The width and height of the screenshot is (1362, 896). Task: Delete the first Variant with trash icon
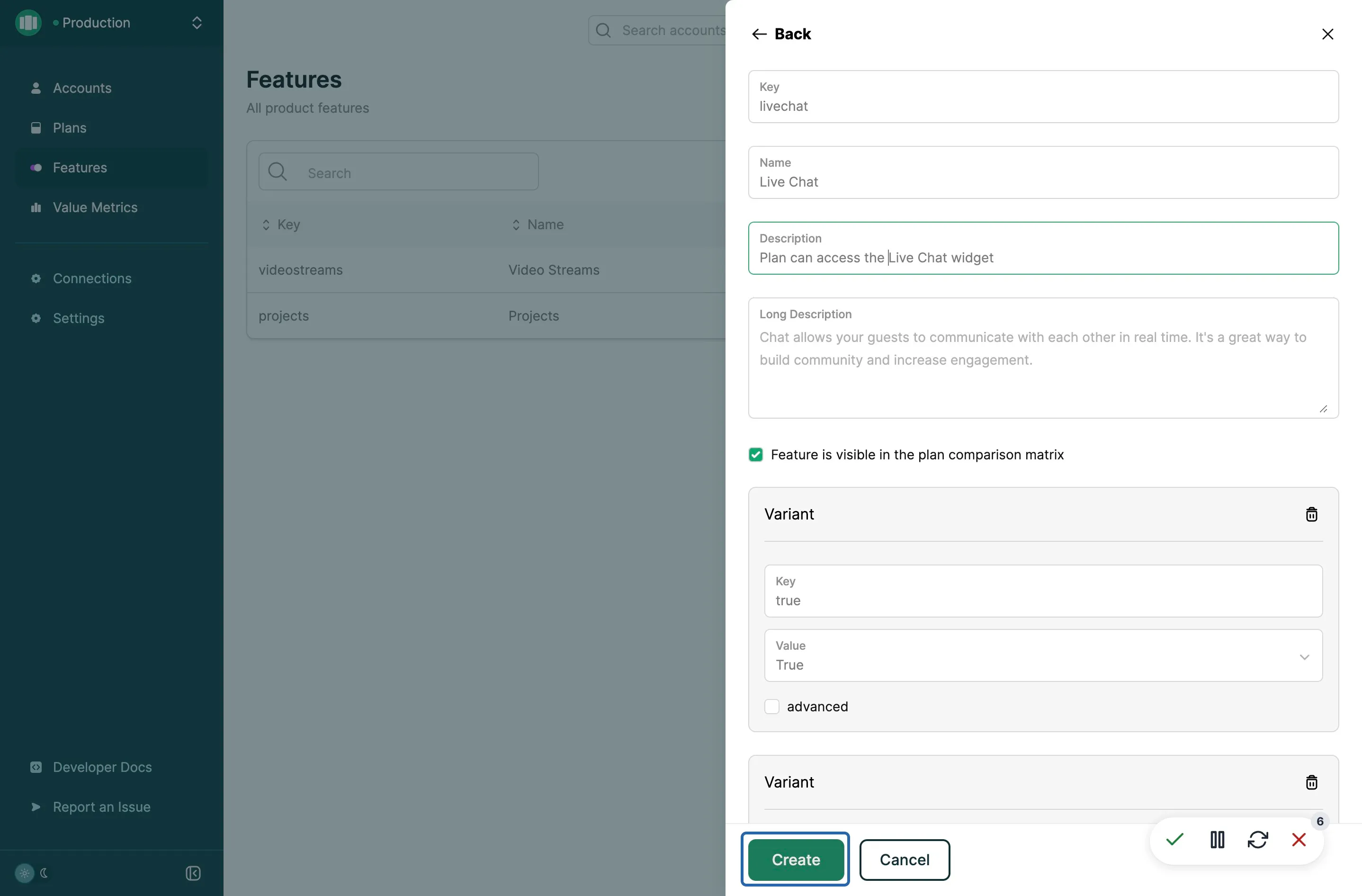tap(1311, 514)
